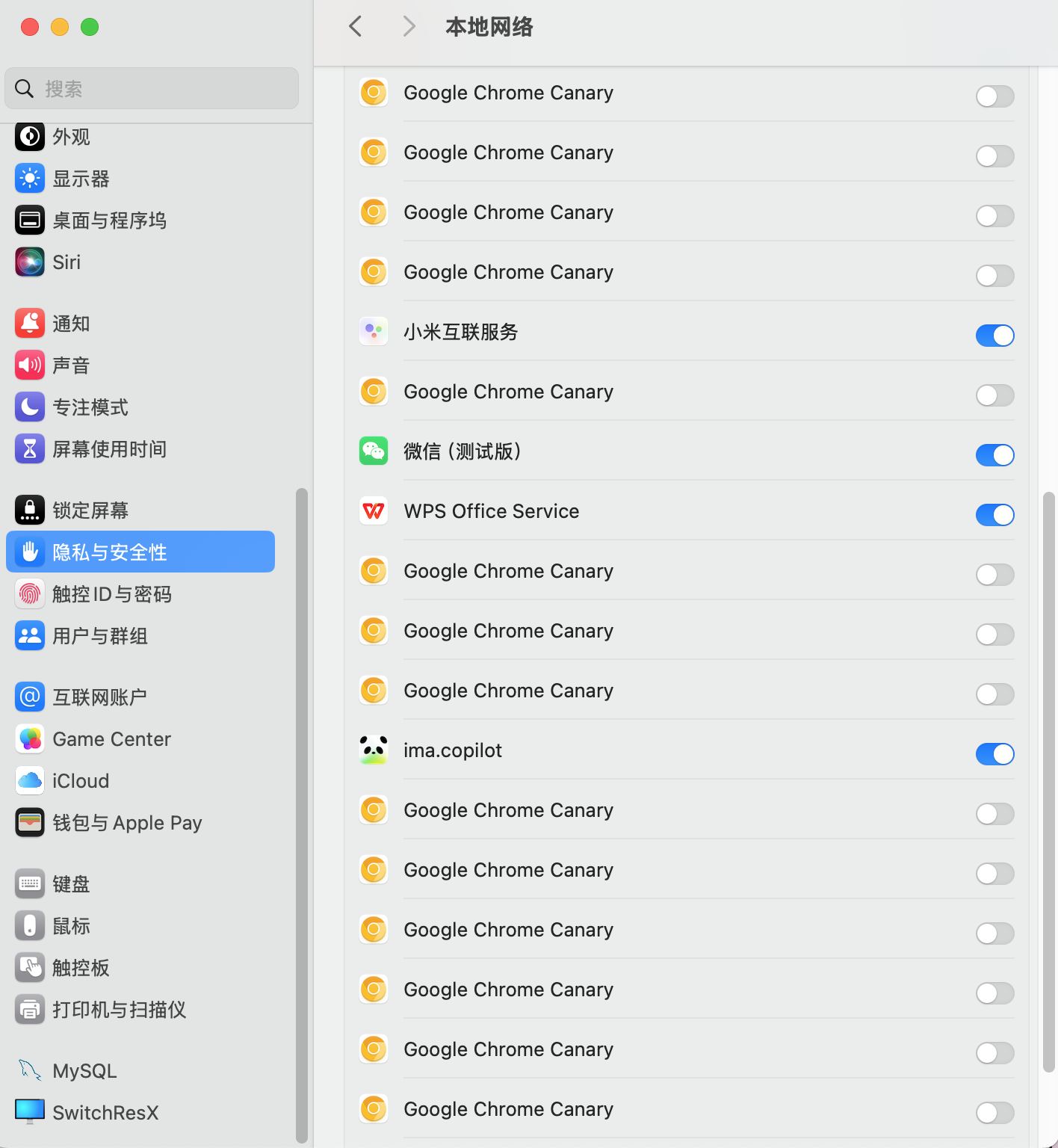Viewport: 1058px width, 1148px height.
Task: Turn off the 微信（测试版）switch
Action: (994, 455)
